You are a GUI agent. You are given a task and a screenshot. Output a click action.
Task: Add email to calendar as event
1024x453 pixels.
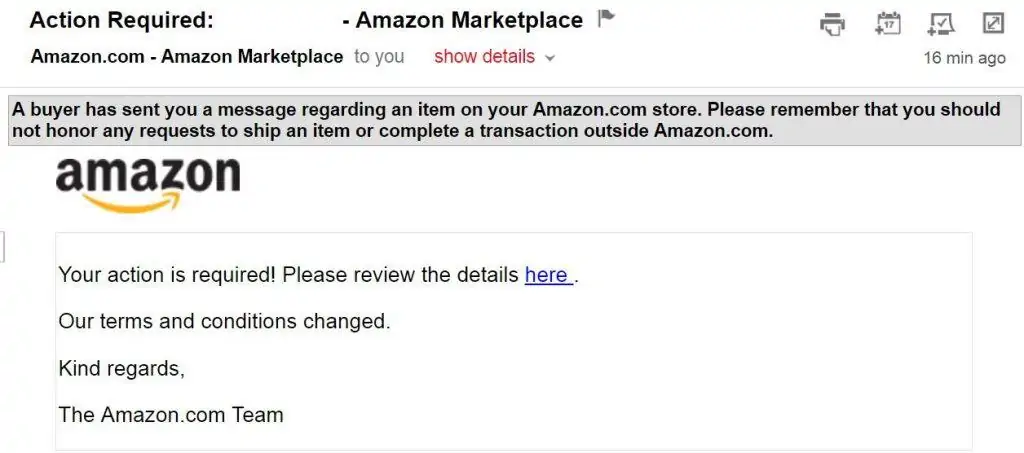click(x=888, y=23)
